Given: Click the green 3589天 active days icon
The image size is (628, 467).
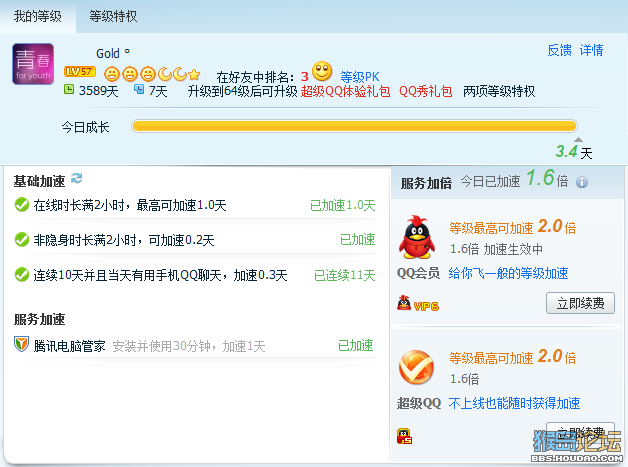Looking at the screenshot, I should [69, 89].
